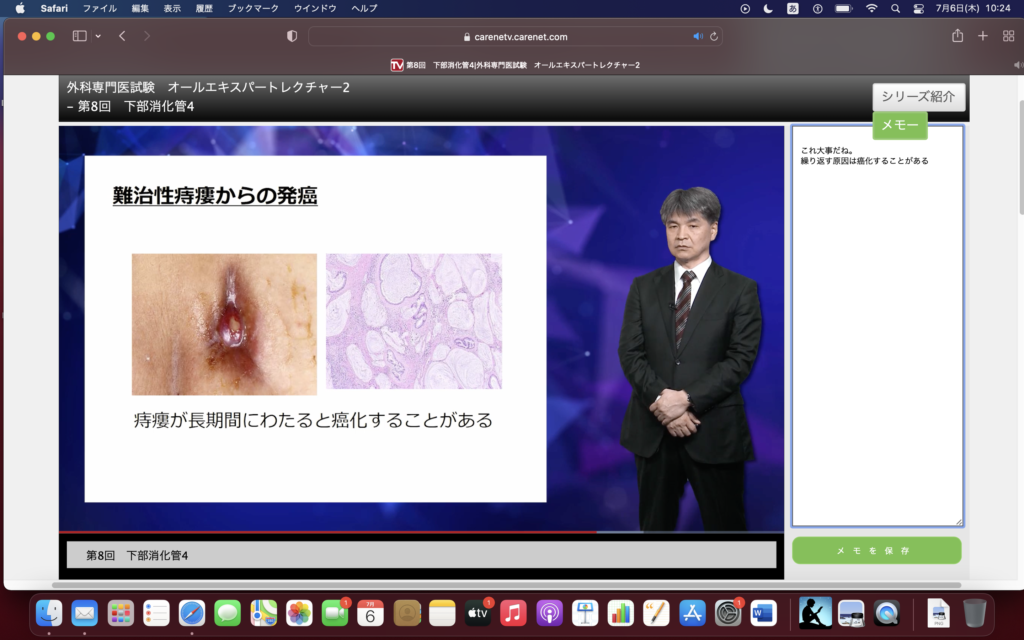This screenshot has height=640, width=1024.
Task: Open Keynote from the Dock
Action: (584, 612)
